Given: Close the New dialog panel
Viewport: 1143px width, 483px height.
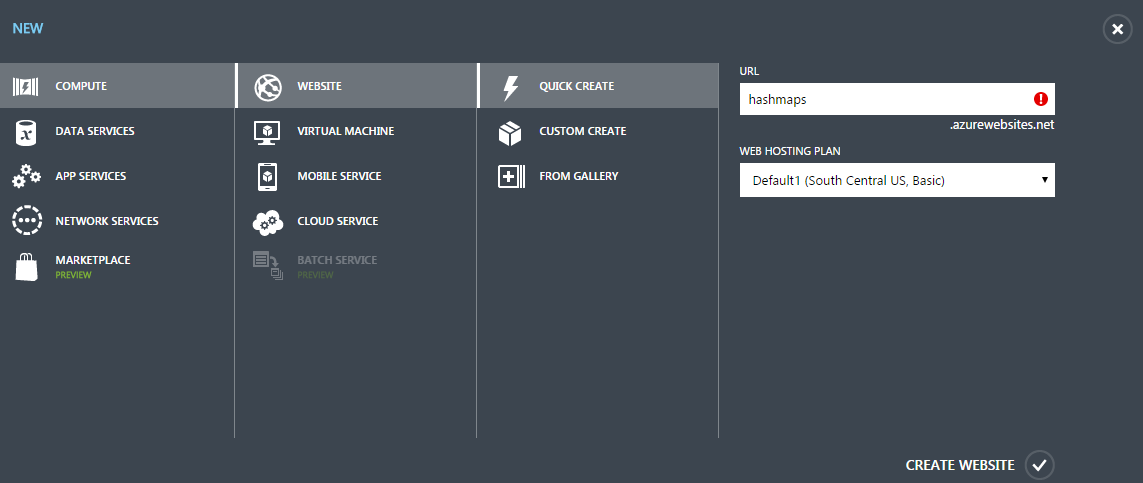Looking at the screenshot, I should pyautogui.click(x=1117, y=29).
